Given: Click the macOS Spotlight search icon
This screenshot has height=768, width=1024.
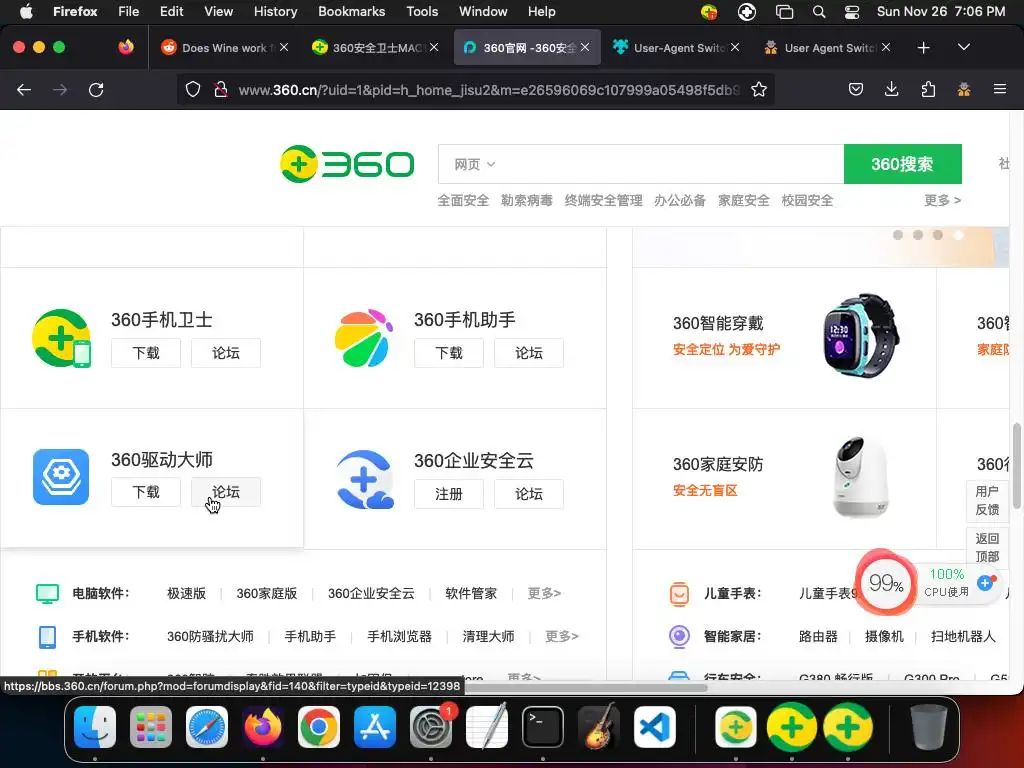Looking at the screenshot, I should [819, 11].
